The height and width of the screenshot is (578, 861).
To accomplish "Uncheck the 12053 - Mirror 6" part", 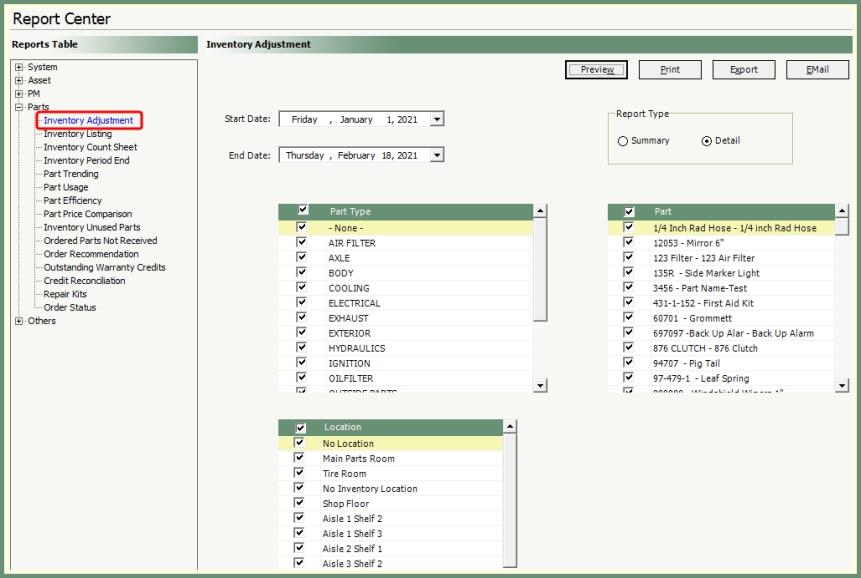I will [628, 242].
